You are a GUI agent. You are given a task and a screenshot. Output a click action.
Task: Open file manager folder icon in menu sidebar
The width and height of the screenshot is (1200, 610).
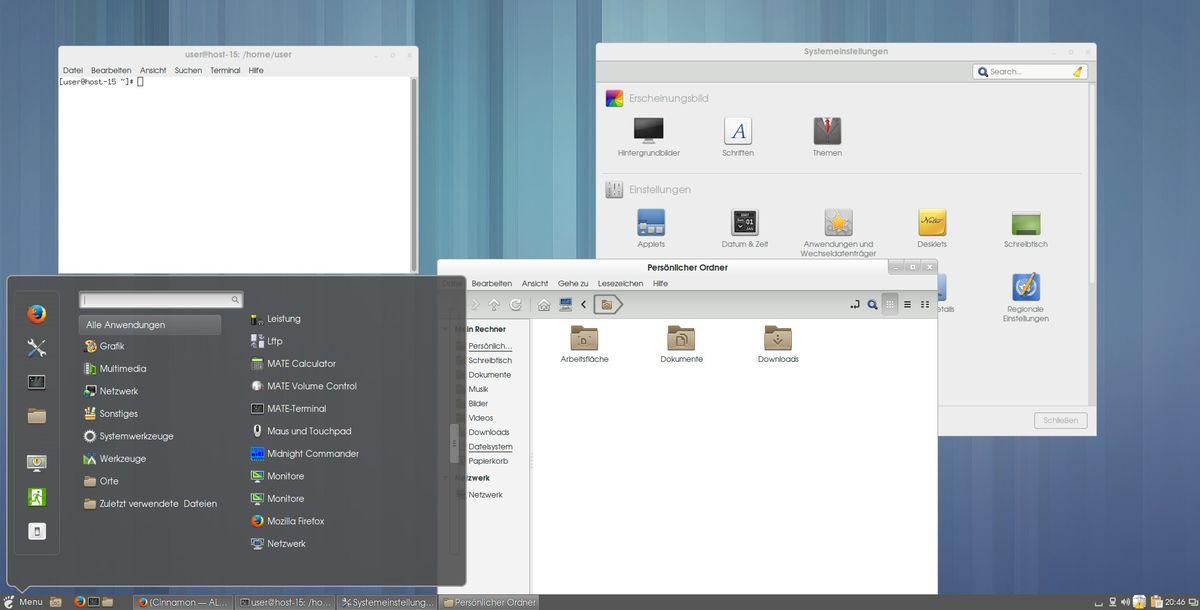tap(37, 415)
